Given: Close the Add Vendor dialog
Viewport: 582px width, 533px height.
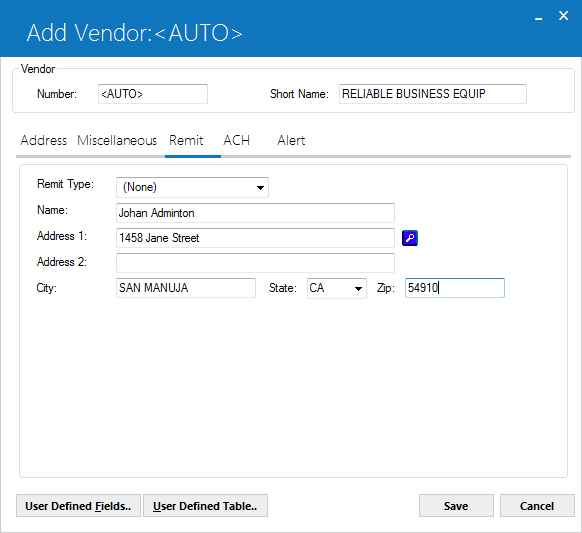Looking at the screenshot, I should click(x=563, y=16).
